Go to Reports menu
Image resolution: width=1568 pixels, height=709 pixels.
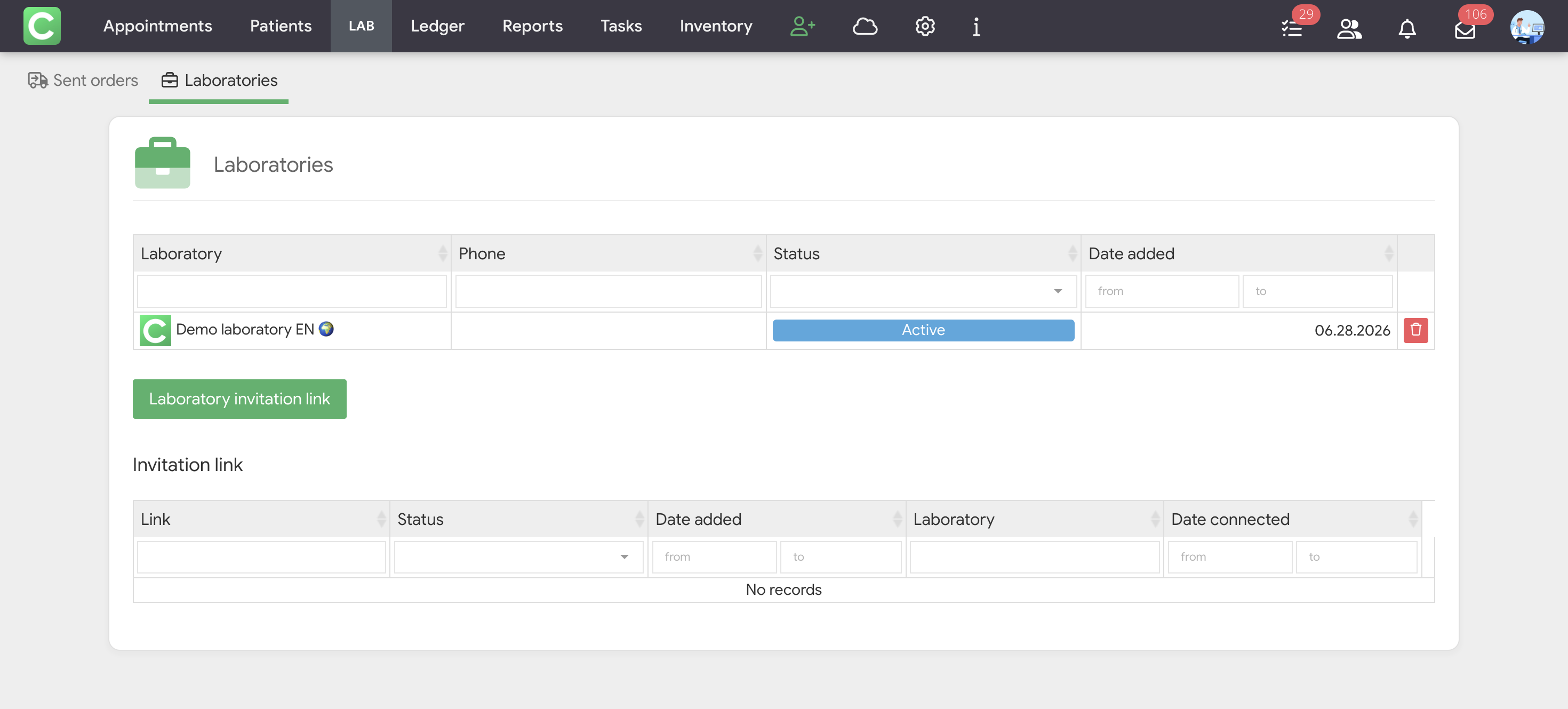pos(532,26)
